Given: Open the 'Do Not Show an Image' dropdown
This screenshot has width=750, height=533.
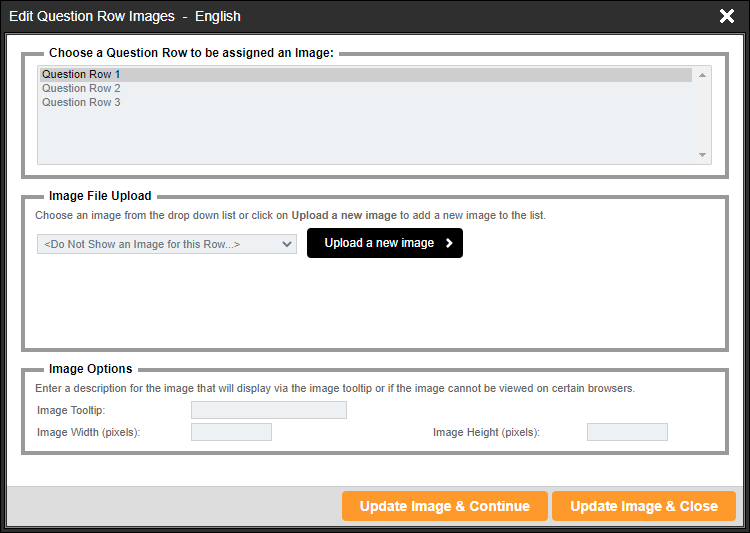Looking at the screenshot, I should point(167,244).
